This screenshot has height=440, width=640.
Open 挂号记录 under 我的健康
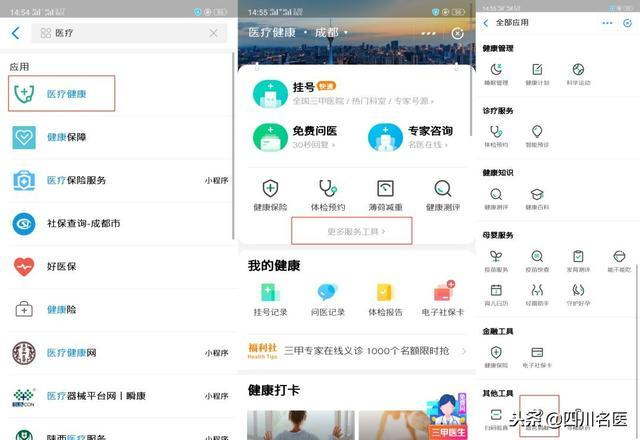tap(270, 300)
